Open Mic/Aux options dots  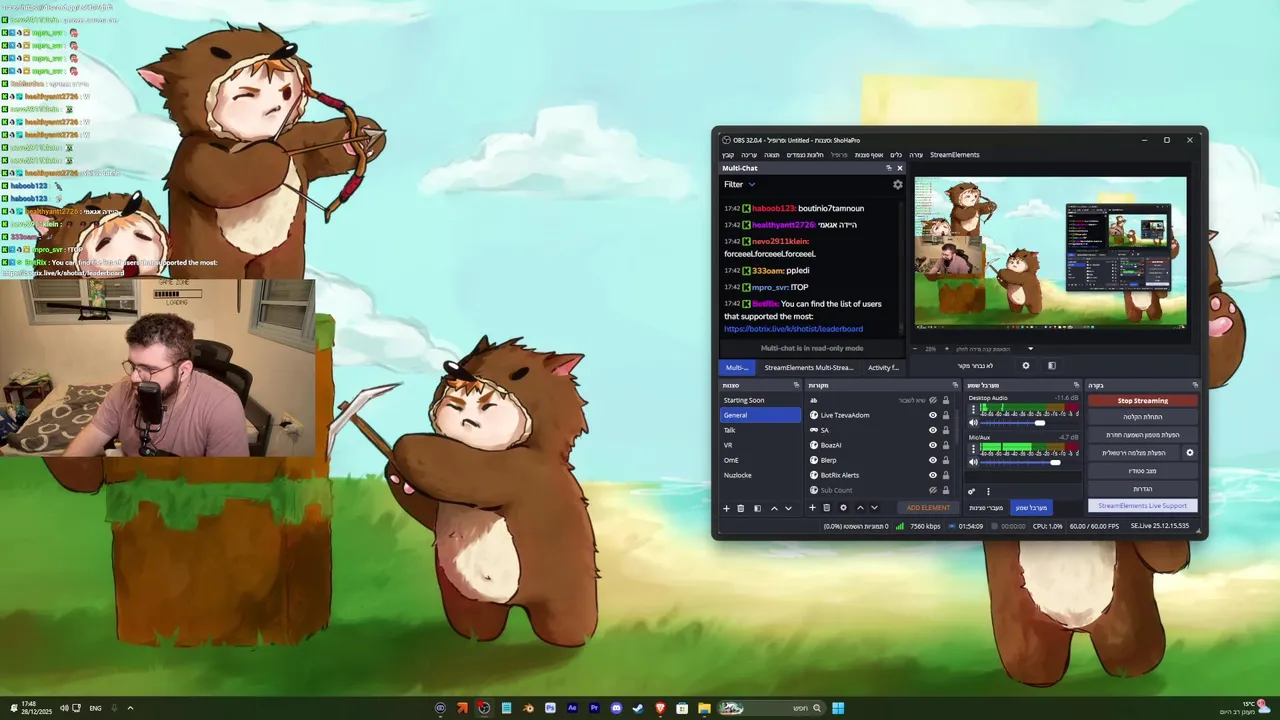[973, 449]
